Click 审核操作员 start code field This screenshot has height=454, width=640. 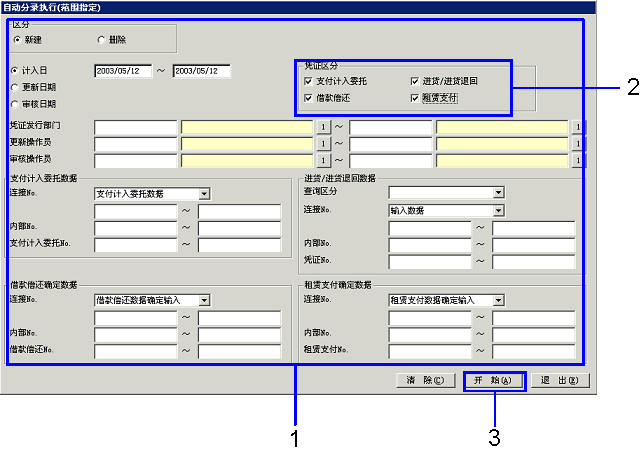click(136, 160)
